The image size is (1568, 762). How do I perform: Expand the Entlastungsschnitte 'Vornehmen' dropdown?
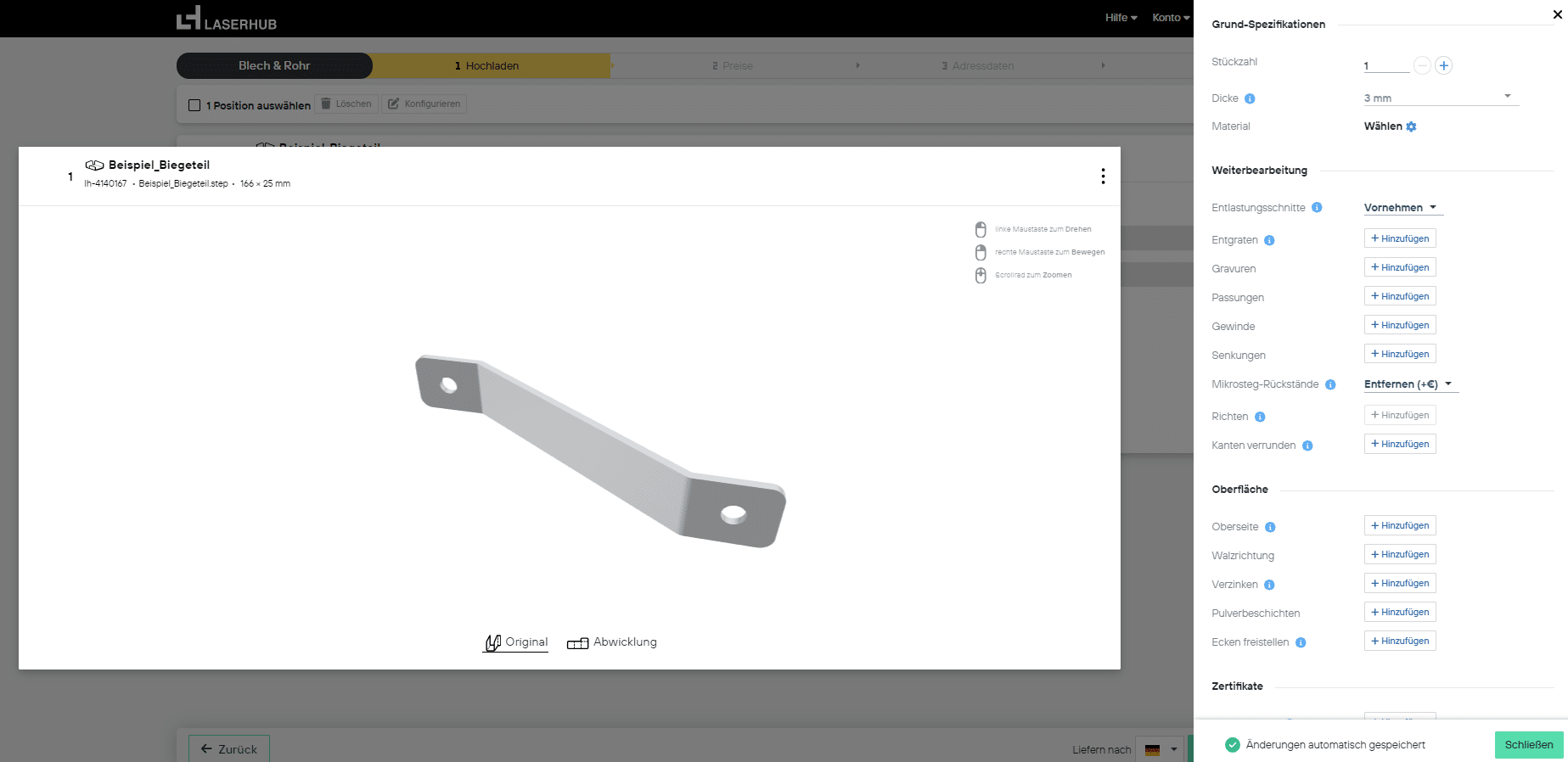tap(1402, 208)
